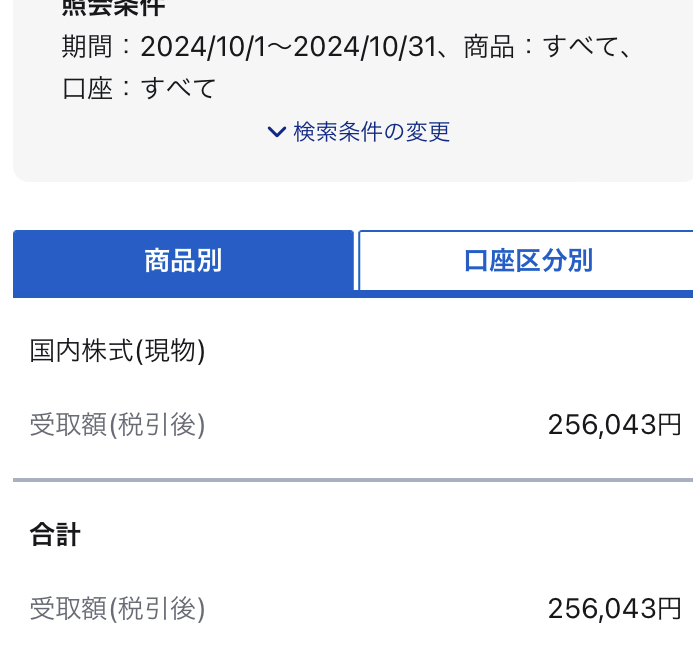Image resolution: width=693 pixels, height=655 pixels.
Task: Click the end date 2024/10/31
Action: tap(365, 46)
